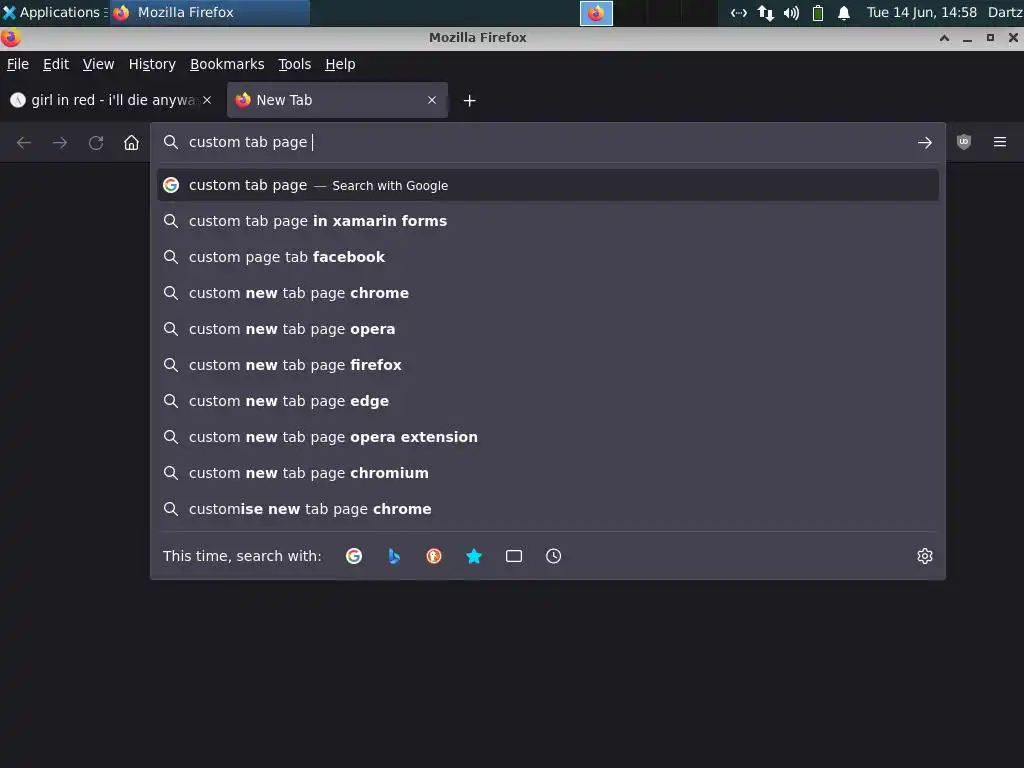Open the Bookmarks menu
This screenshot has width=1024, height=768.
point(227,64)
